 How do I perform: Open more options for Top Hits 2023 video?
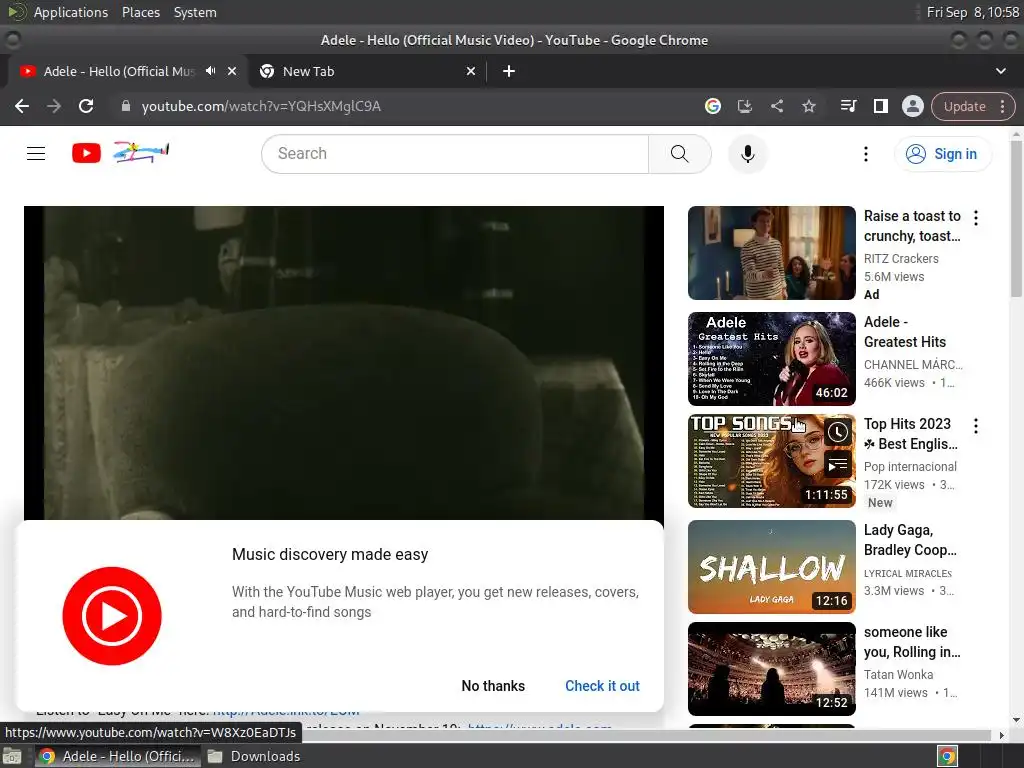(976, 426)
